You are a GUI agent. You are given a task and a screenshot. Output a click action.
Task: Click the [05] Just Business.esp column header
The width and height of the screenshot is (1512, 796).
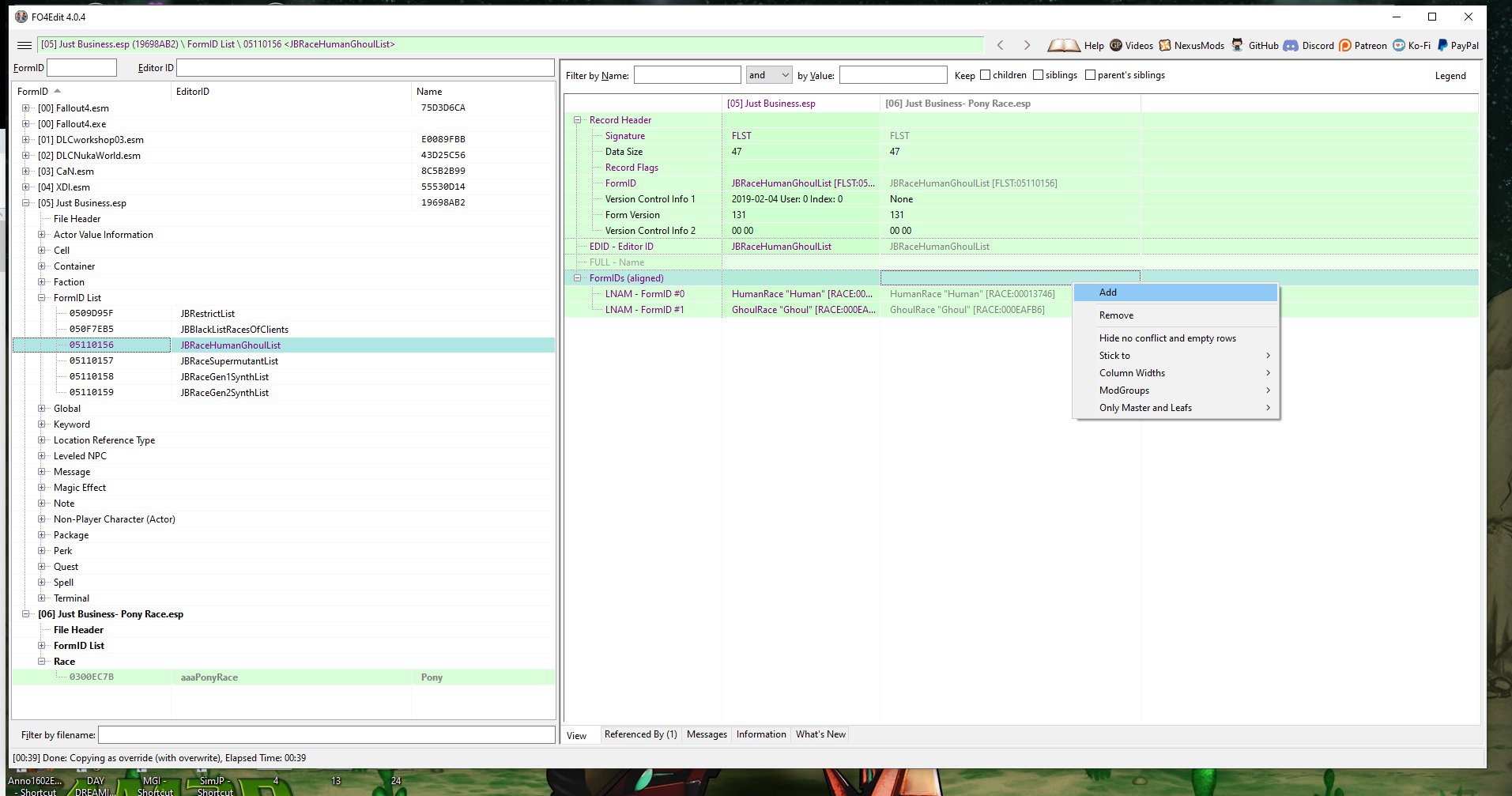(801, 104)
